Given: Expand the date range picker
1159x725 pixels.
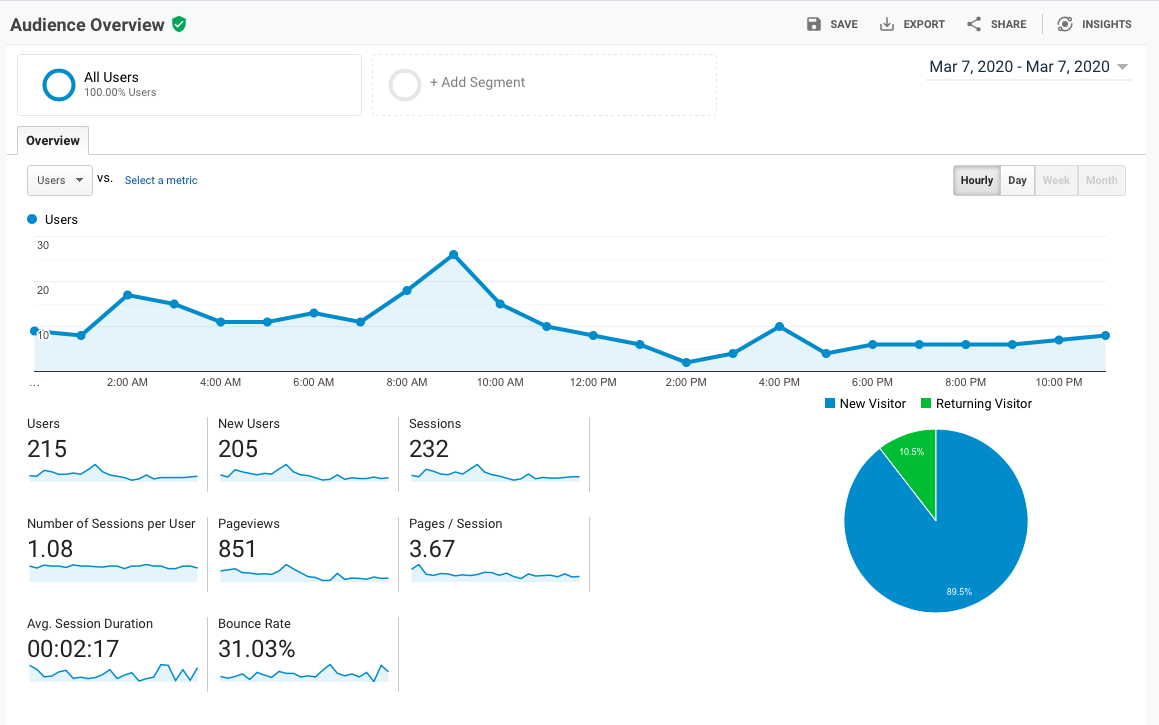Looking at the screenshot, I should coord(1028,67).
